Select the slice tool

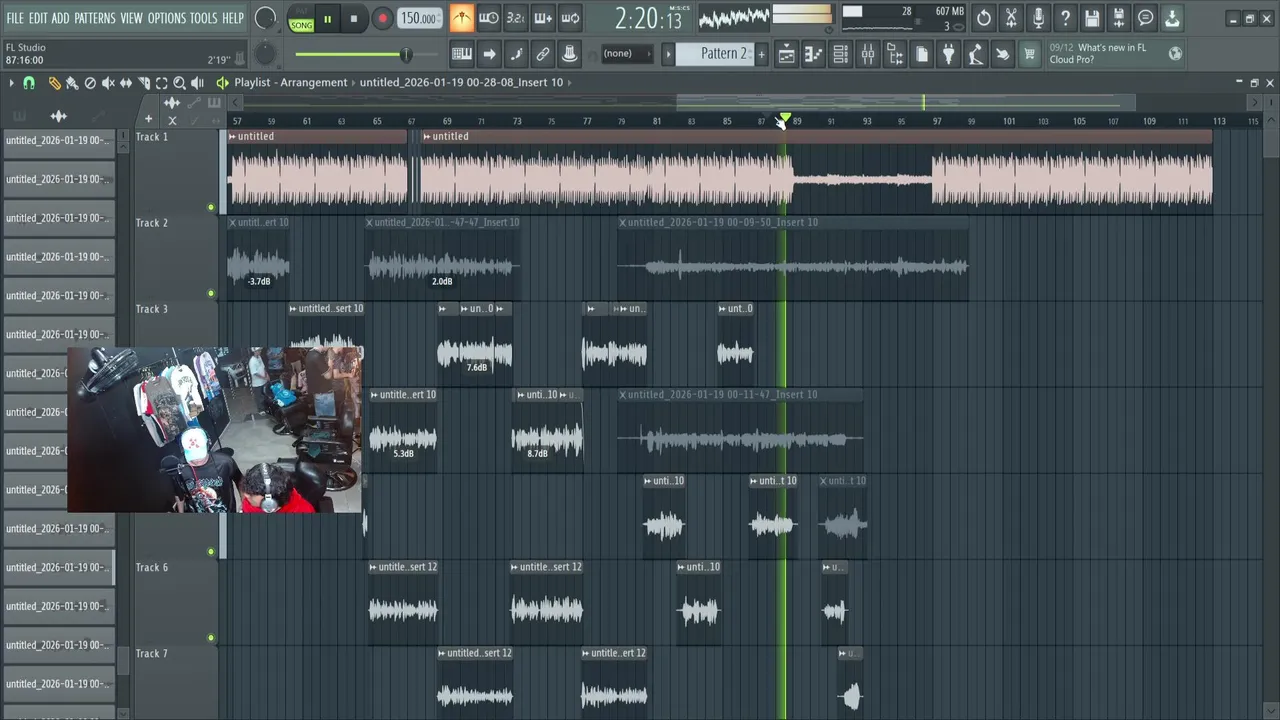click(x=144, y=83)
